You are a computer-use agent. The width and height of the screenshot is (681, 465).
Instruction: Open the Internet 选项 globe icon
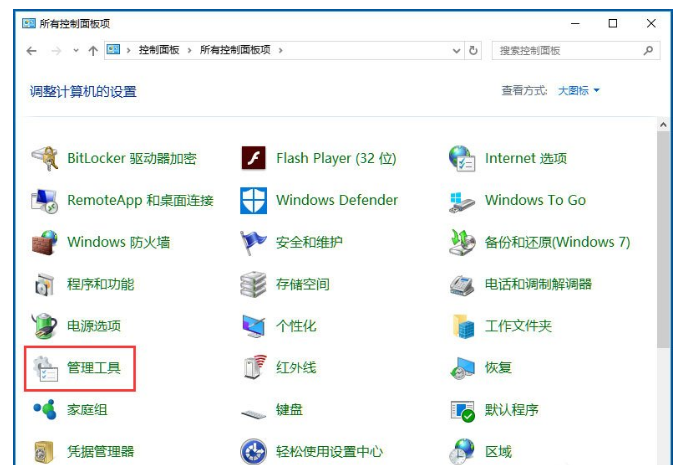[462, 158]
